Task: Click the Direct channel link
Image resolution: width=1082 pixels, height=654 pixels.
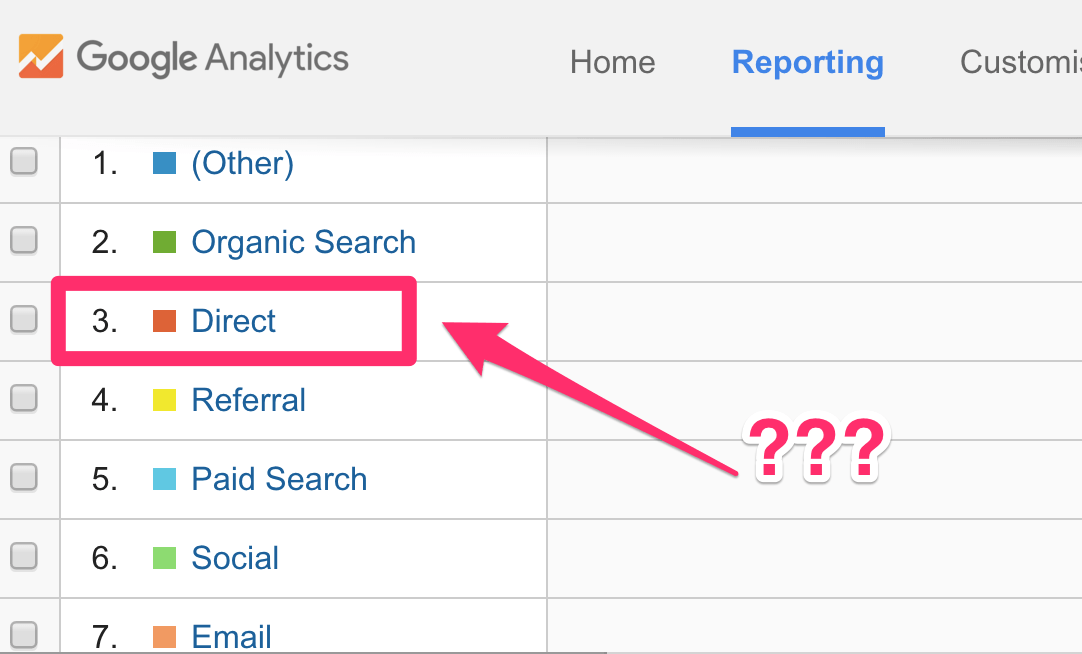Action: pyautogui.click(x=233, y=321)
